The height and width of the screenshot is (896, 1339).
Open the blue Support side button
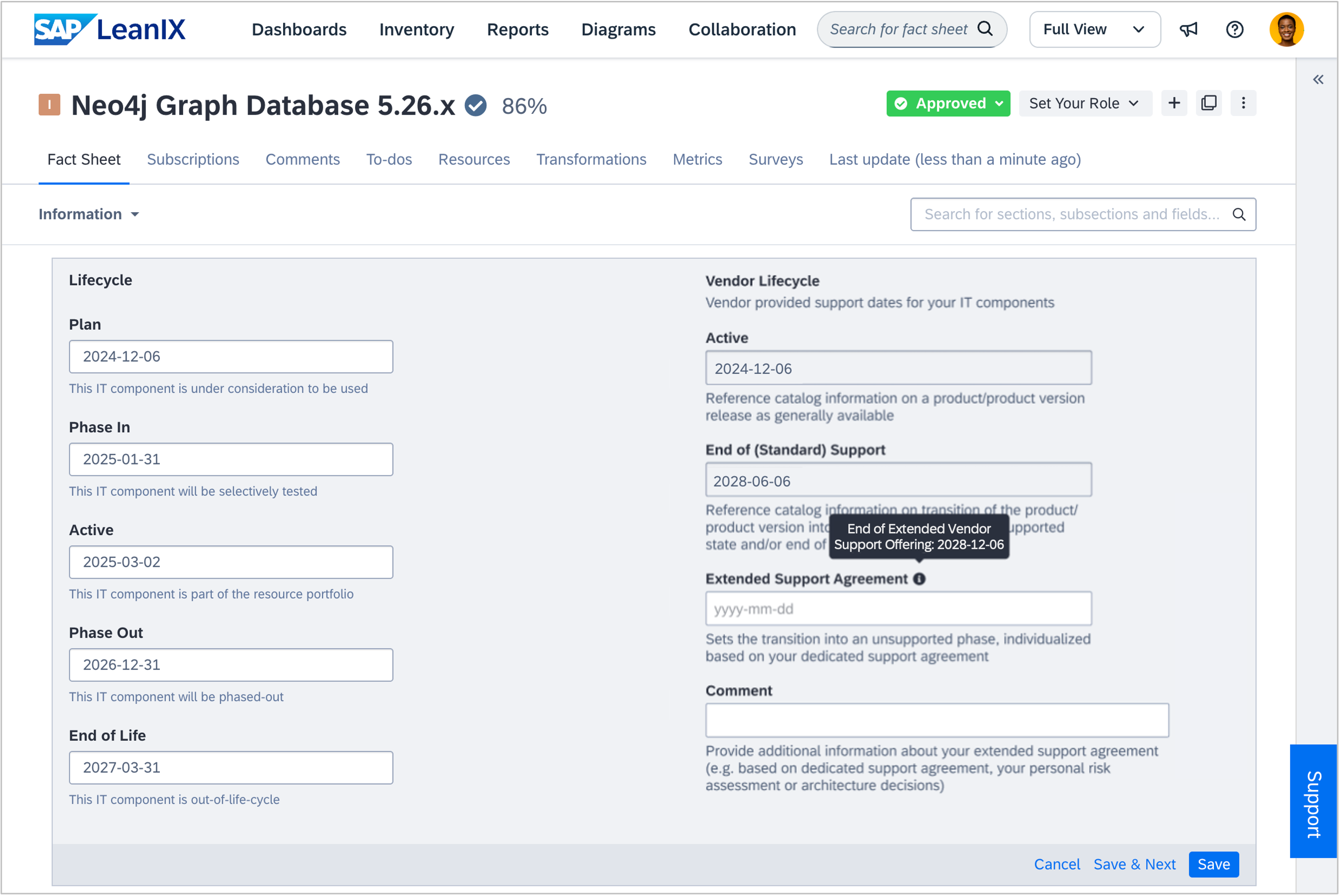click(x=1313, y=801)
